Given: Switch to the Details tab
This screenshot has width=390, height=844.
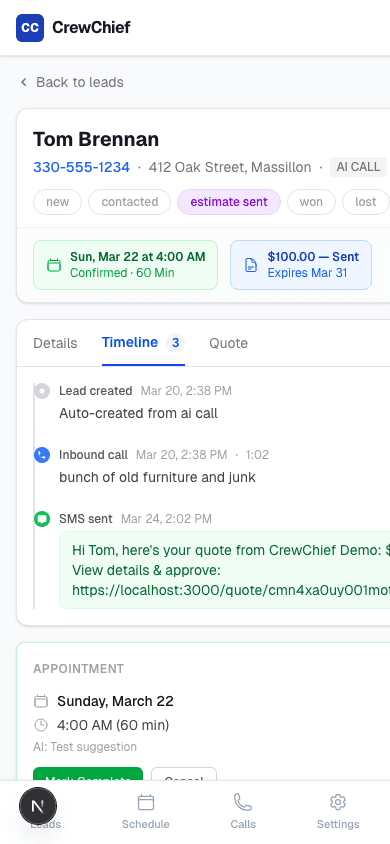Looking at the screenshot, I should tap(55, 343).
